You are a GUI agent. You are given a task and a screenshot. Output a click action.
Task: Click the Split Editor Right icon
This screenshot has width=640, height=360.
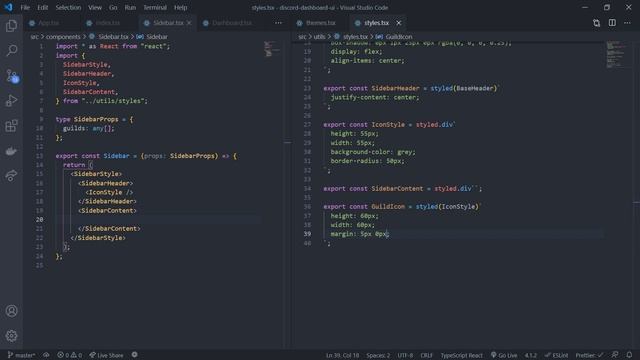point(612,23)
